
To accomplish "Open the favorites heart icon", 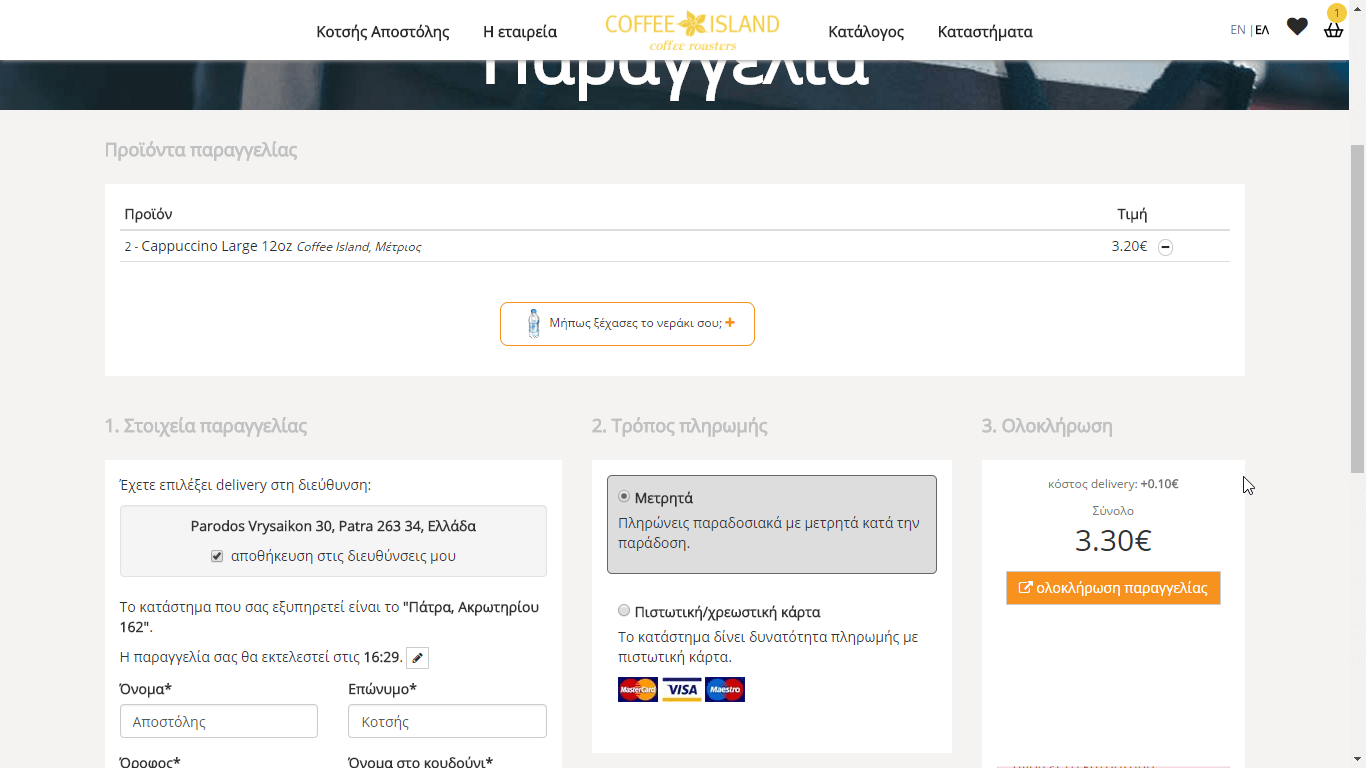I will tap(1297, 27).
